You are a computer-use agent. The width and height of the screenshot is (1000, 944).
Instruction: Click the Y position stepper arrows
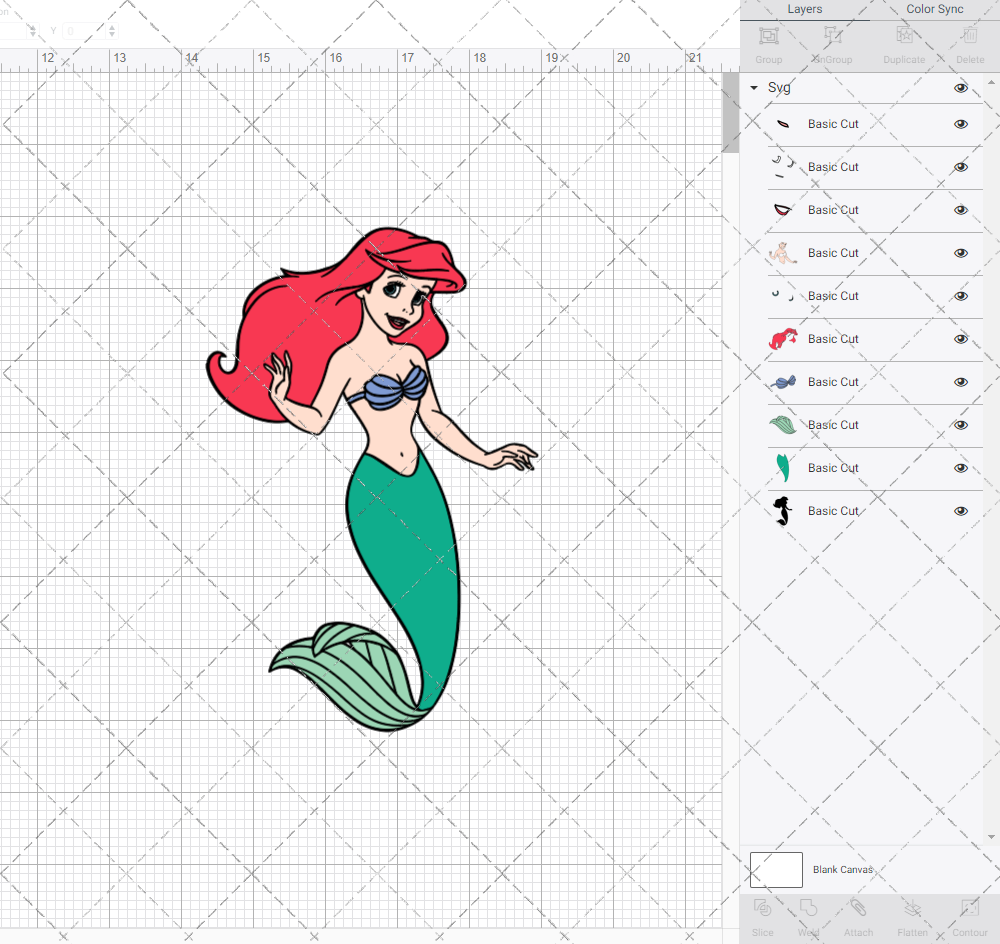pyautogui.click(x=112, y=31)
